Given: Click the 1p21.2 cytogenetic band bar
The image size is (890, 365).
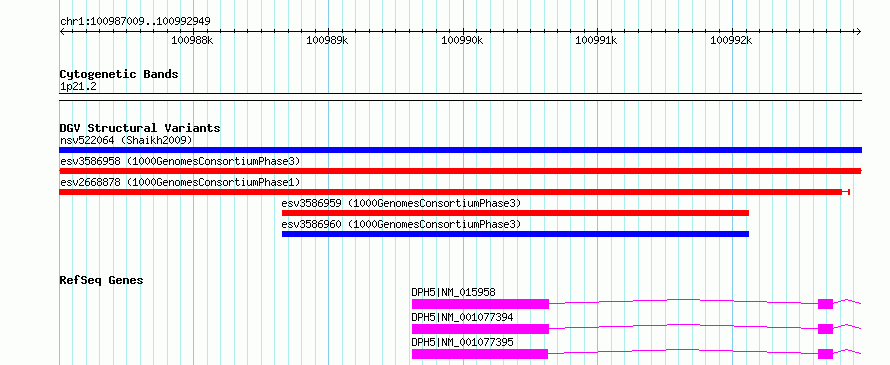Looking at the screenshot, I should (460, 97).
